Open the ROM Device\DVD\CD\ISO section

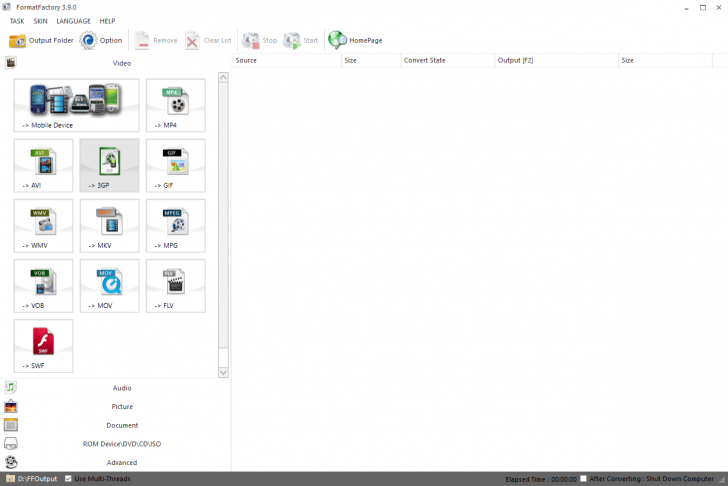click(x=122, y=444)
